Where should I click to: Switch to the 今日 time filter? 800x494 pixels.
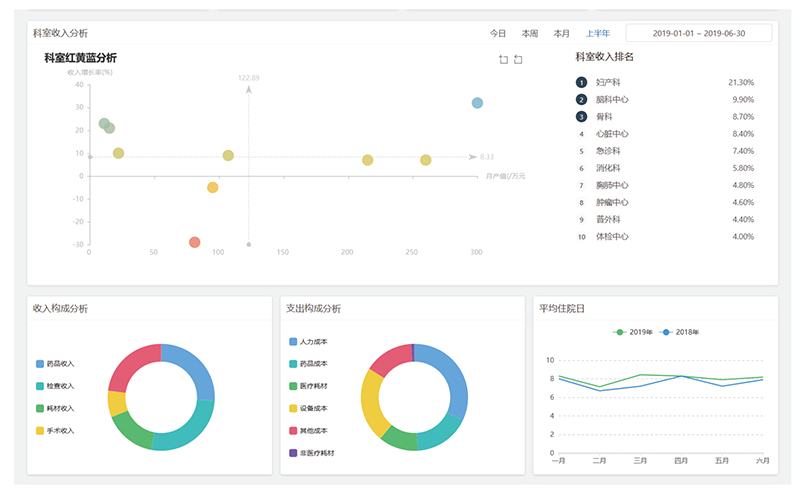(498, 34)
